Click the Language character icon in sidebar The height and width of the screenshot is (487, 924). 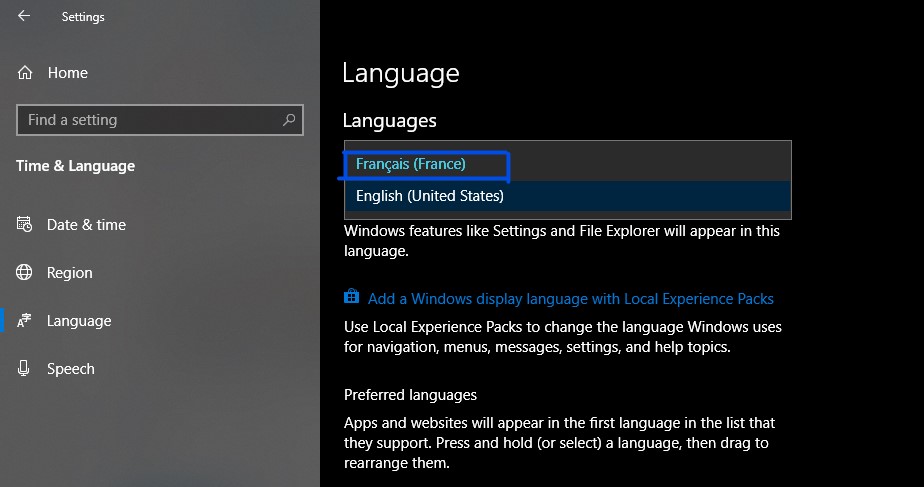point(25,321)
